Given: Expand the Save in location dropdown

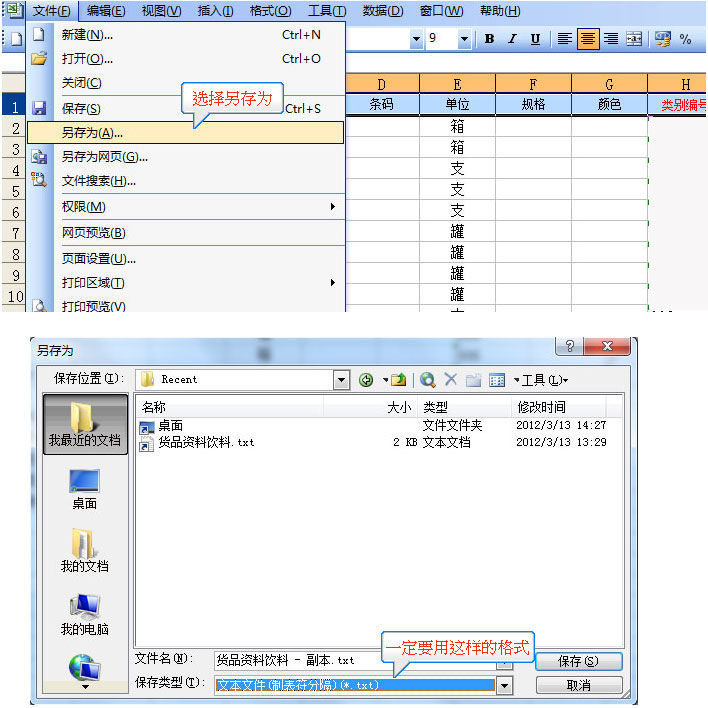Looking at the screenshot, I should tap(342, 379).
